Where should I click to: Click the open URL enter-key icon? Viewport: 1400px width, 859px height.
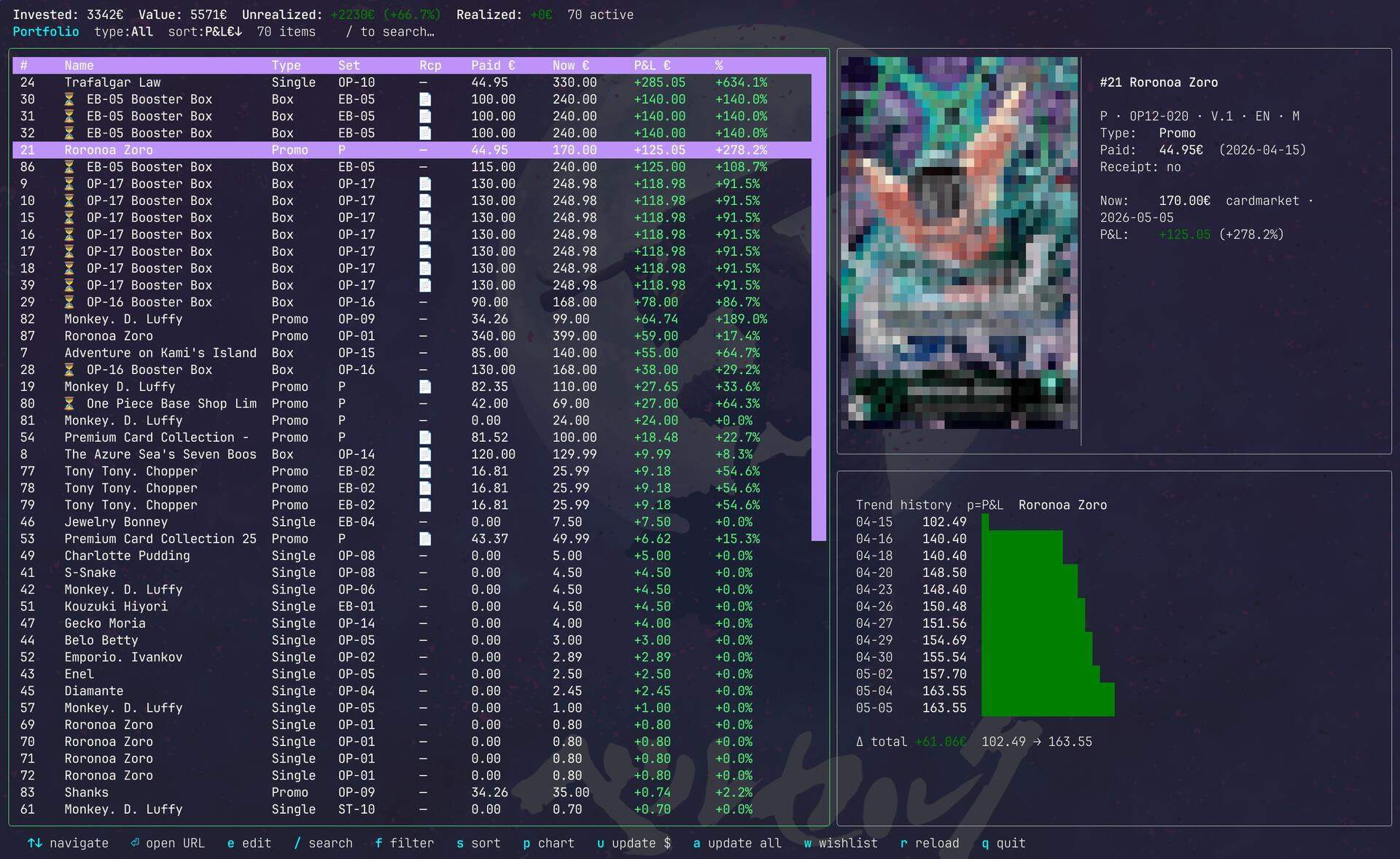[x=135, y=843]
